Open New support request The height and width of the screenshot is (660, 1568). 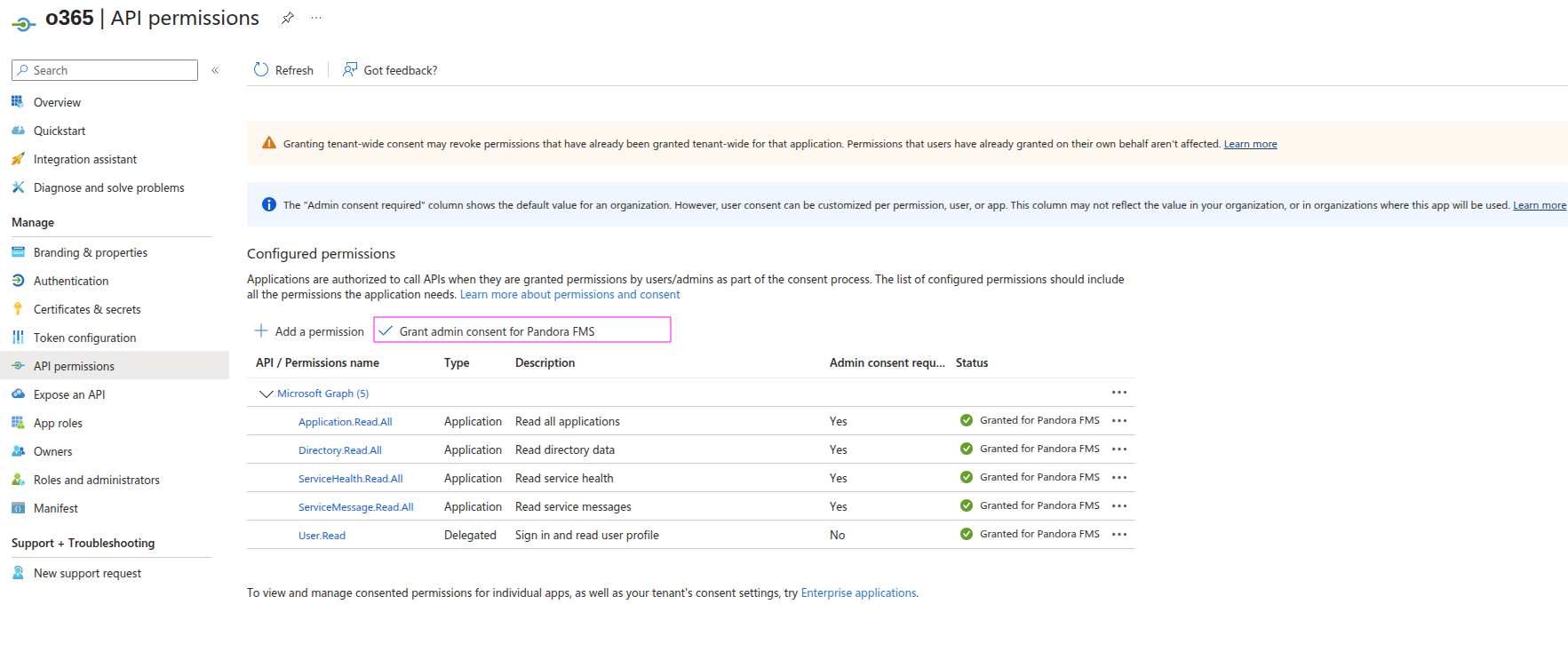(87, 573)
